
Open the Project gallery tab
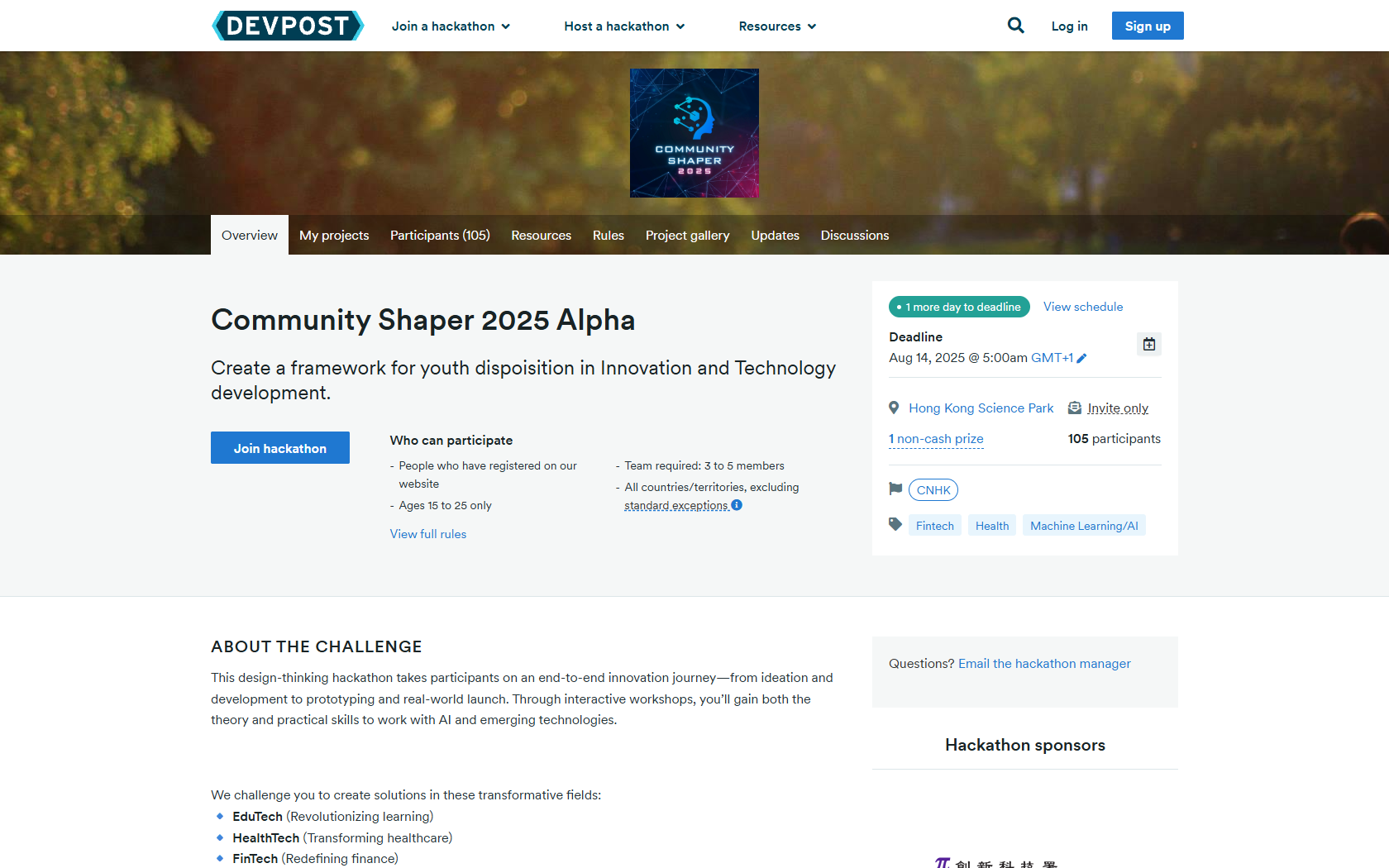[x=687, y=236]
